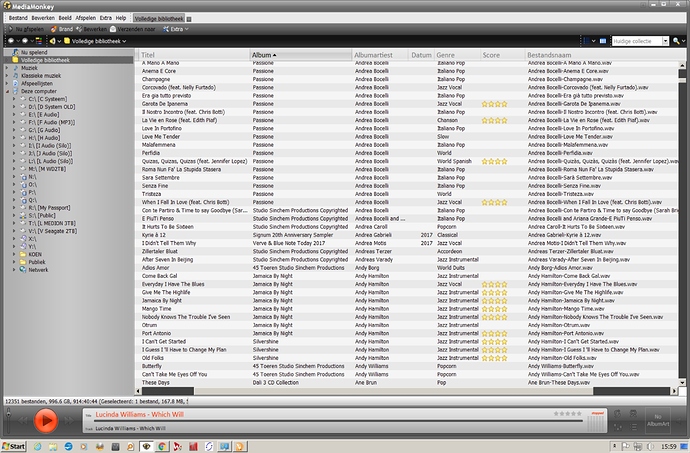The image size is (690, 453).
Task: Select the E:\ [E Audio] drive
Action: pos(44,114)
